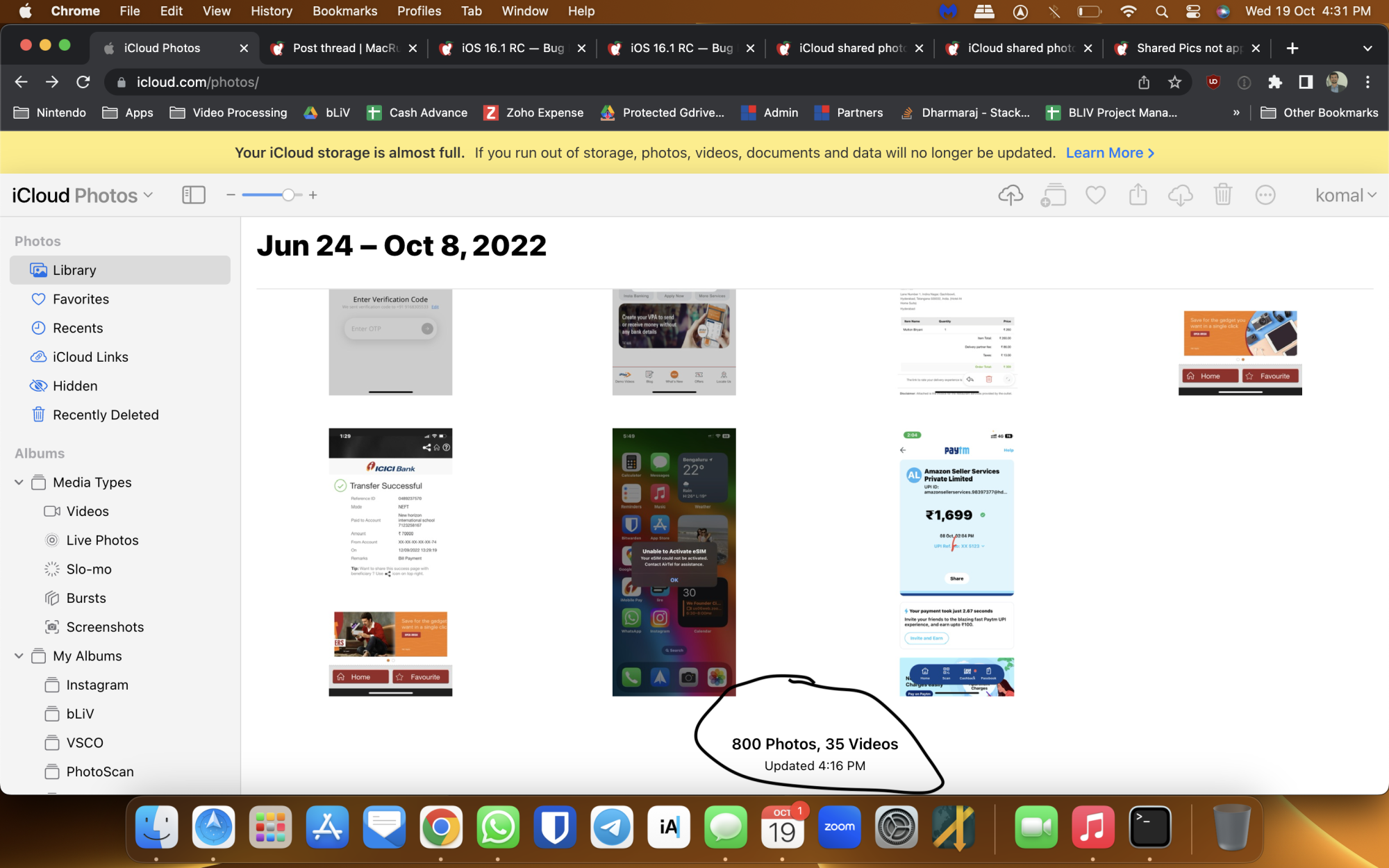
Task: Click the Learn More storage link
Action: pyautogui.click(x=1110, y=153)
